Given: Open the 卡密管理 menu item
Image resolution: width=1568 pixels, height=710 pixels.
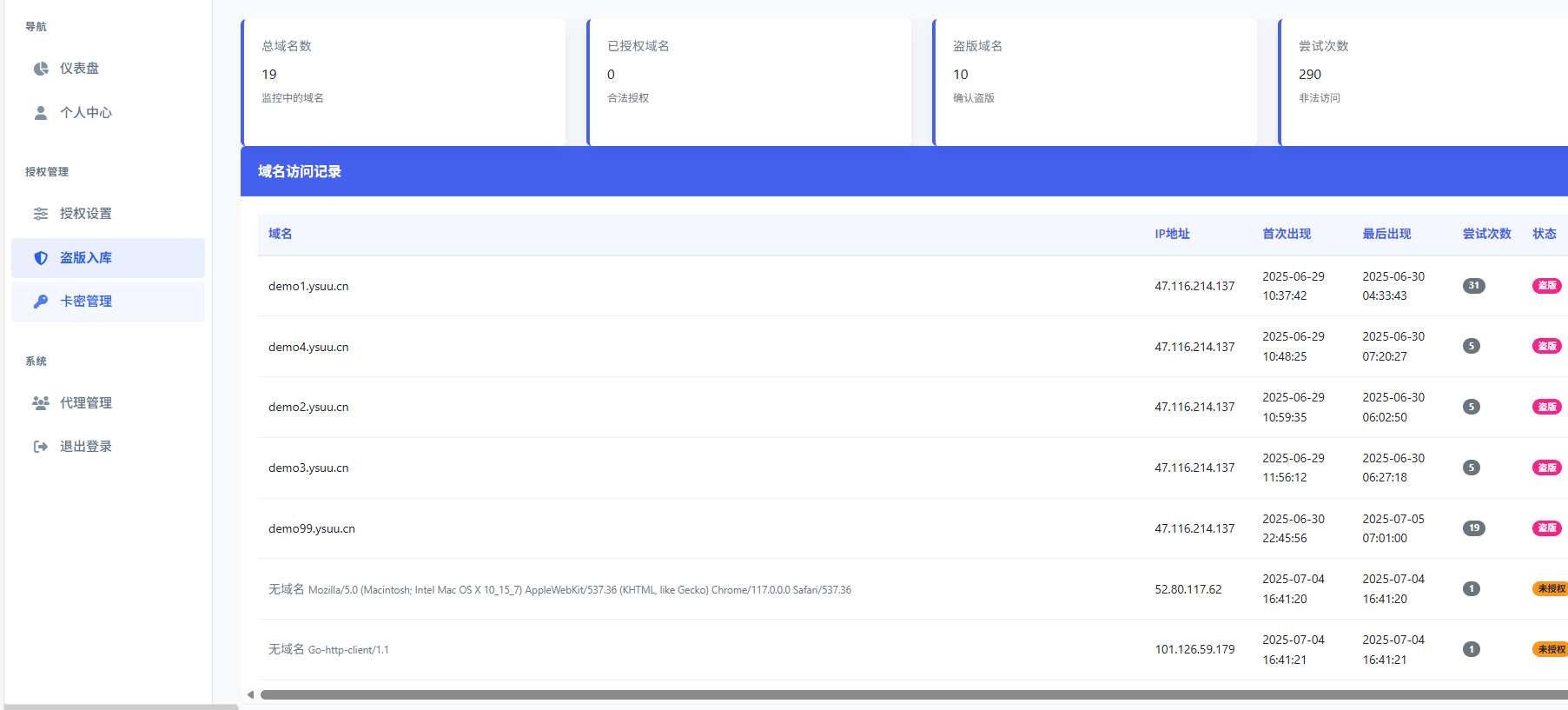Looking at the screenshot, I should tap(86, 302).
